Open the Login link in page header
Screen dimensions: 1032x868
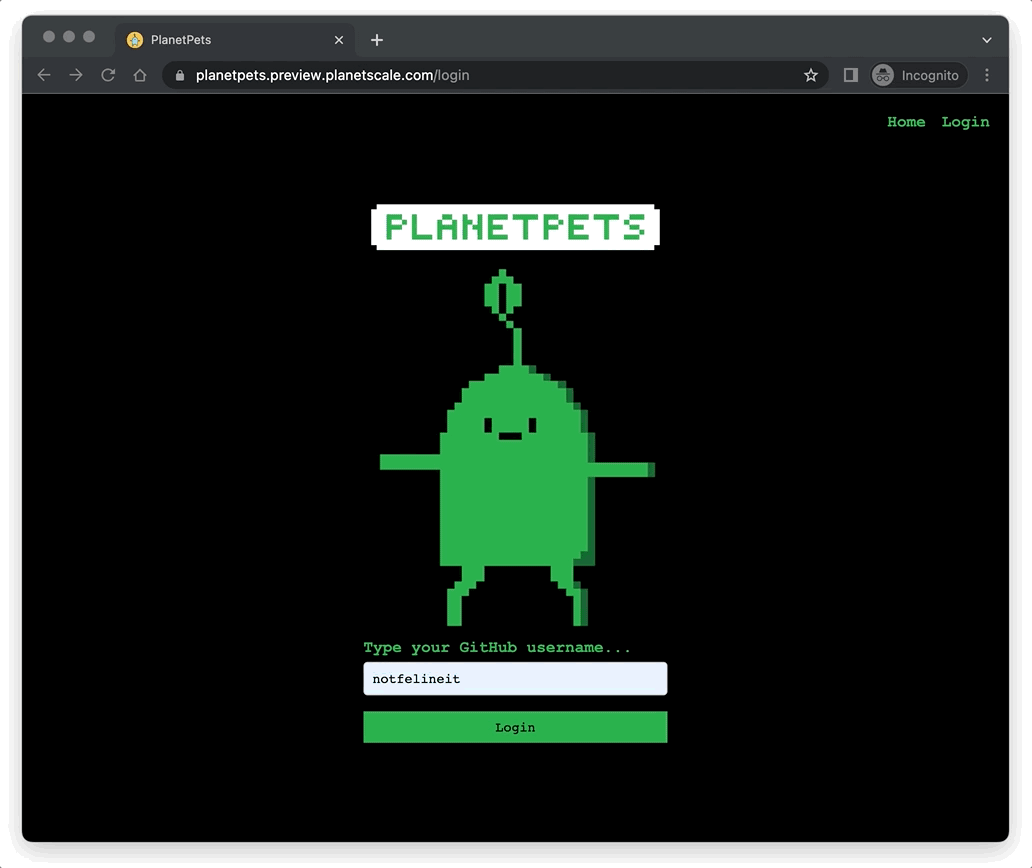[965, 122]
